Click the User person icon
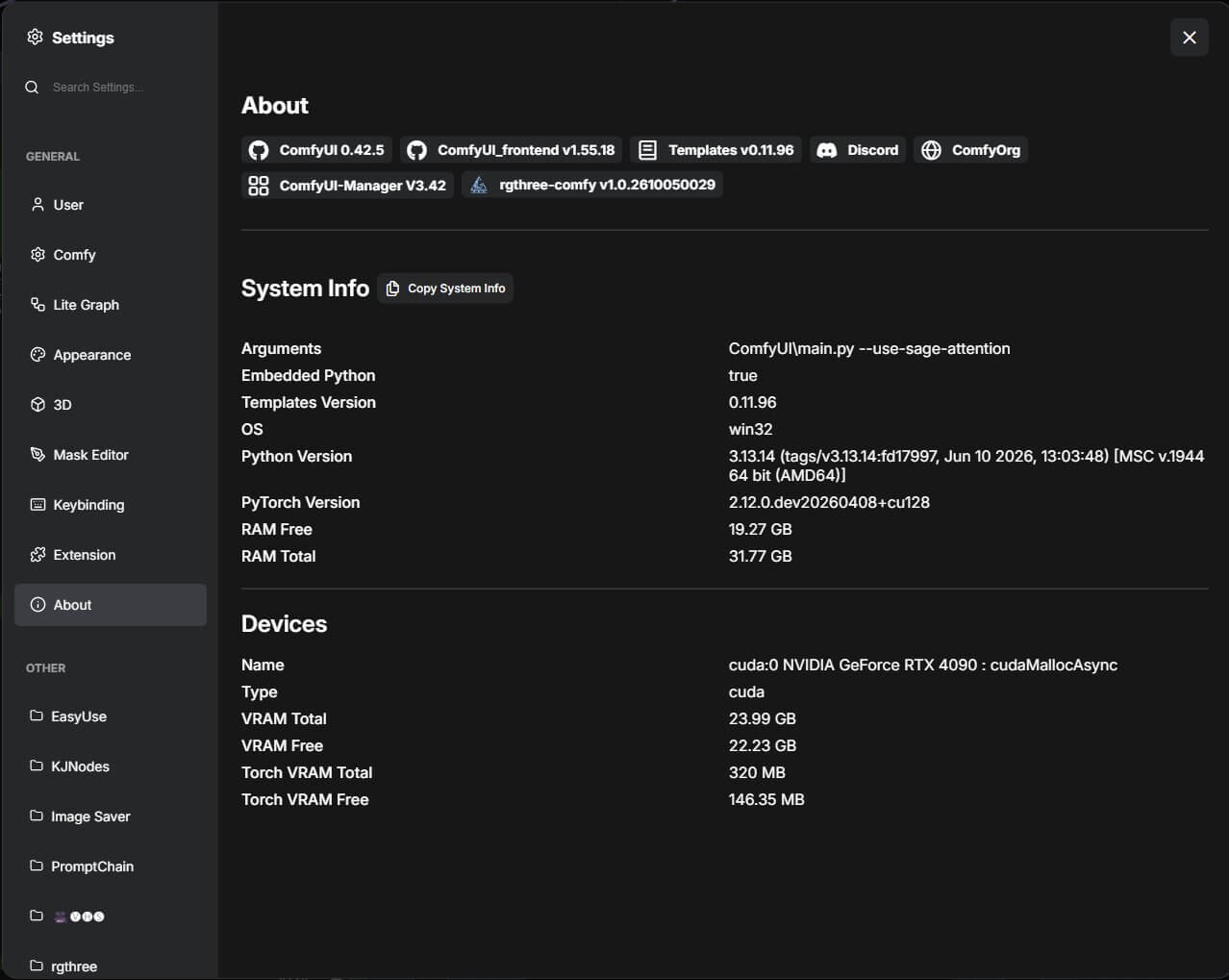The image size is (1229, 980). [38, 204]
